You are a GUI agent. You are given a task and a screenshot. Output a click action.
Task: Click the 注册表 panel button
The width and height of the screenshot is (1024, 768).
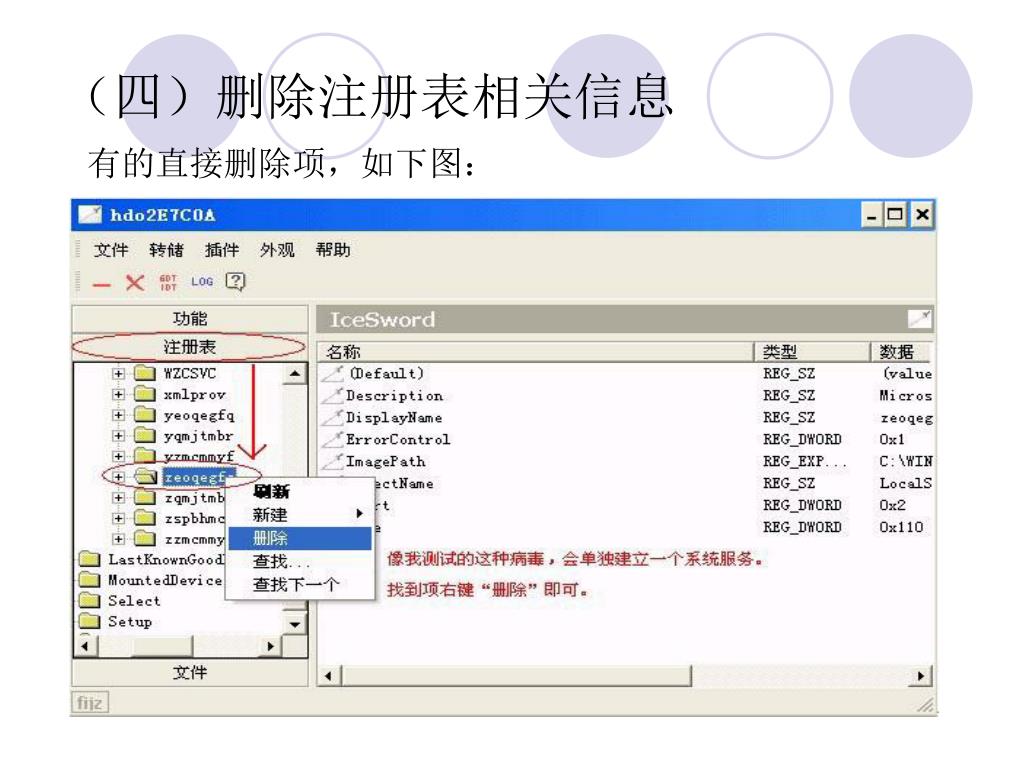(x=189, y=347)
